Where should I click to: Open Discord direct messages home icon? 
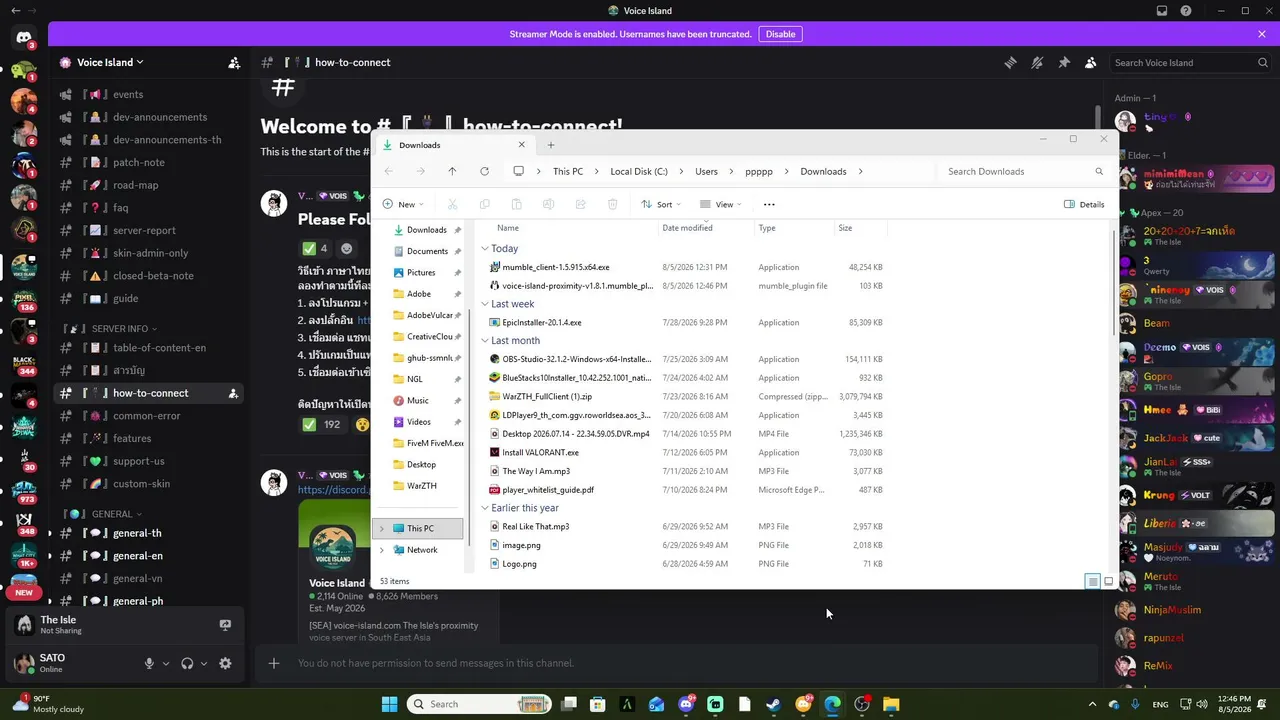click(x=24, y=38)
